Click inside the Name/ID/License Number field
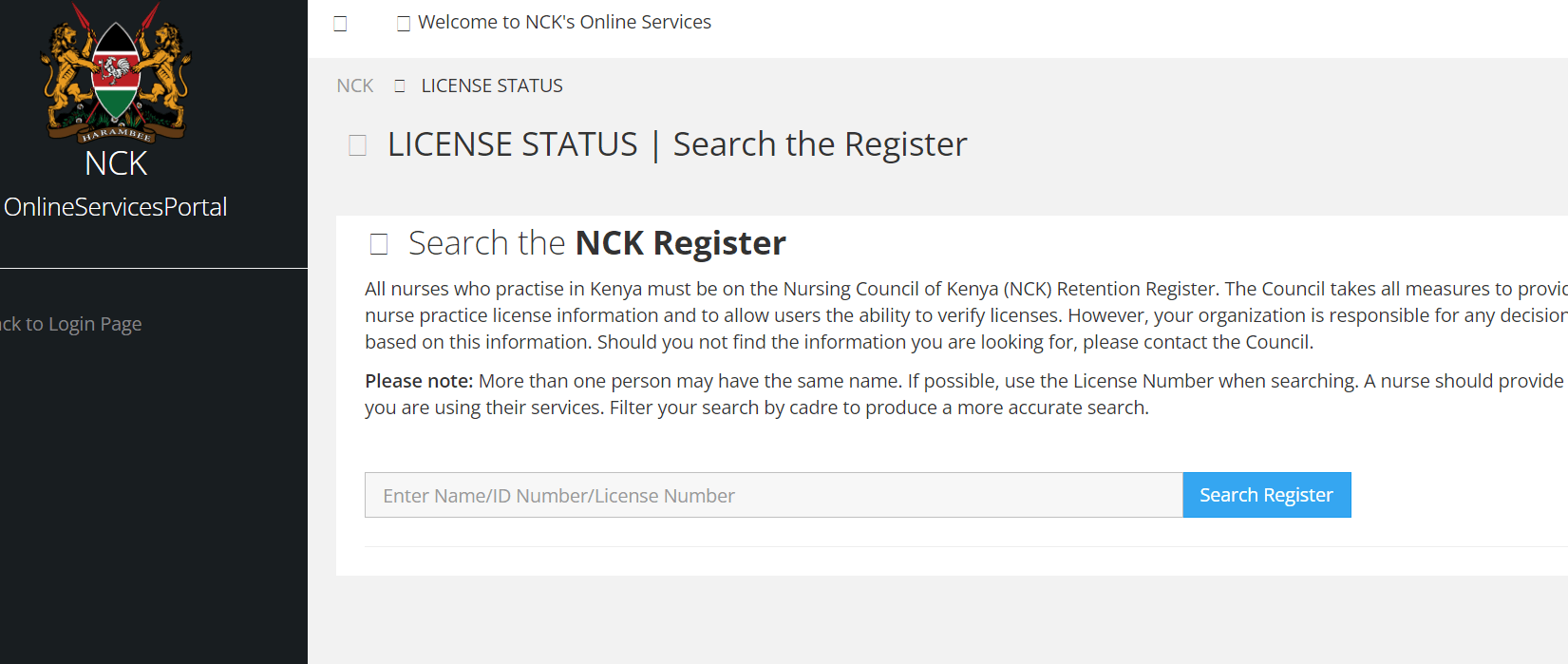 [772, 495]
